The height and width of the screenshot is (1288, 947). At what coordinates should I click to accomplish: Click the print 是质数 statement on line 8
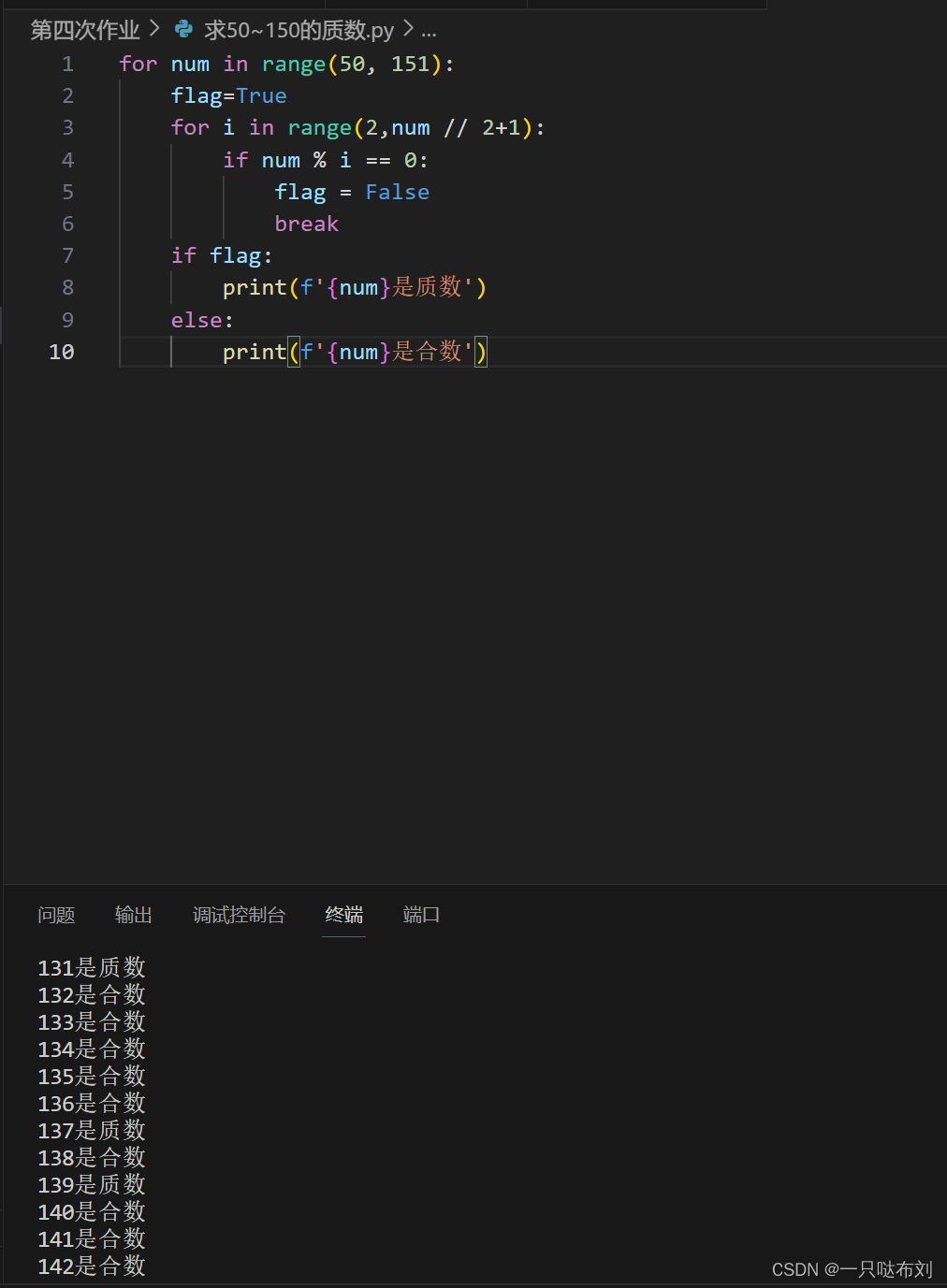(355, 287)
